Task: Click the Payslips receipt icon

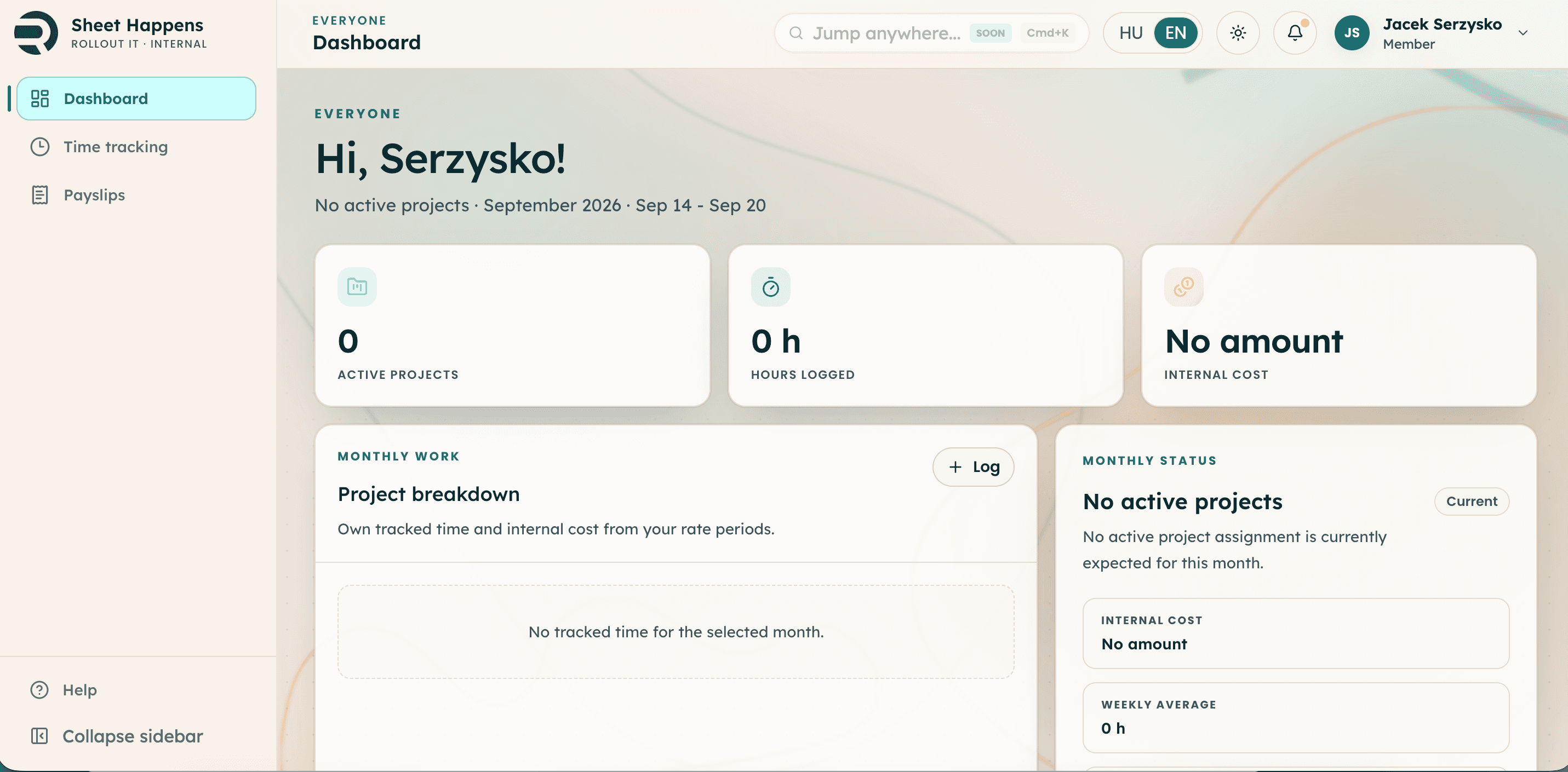Action: click(x=40, y=195)
